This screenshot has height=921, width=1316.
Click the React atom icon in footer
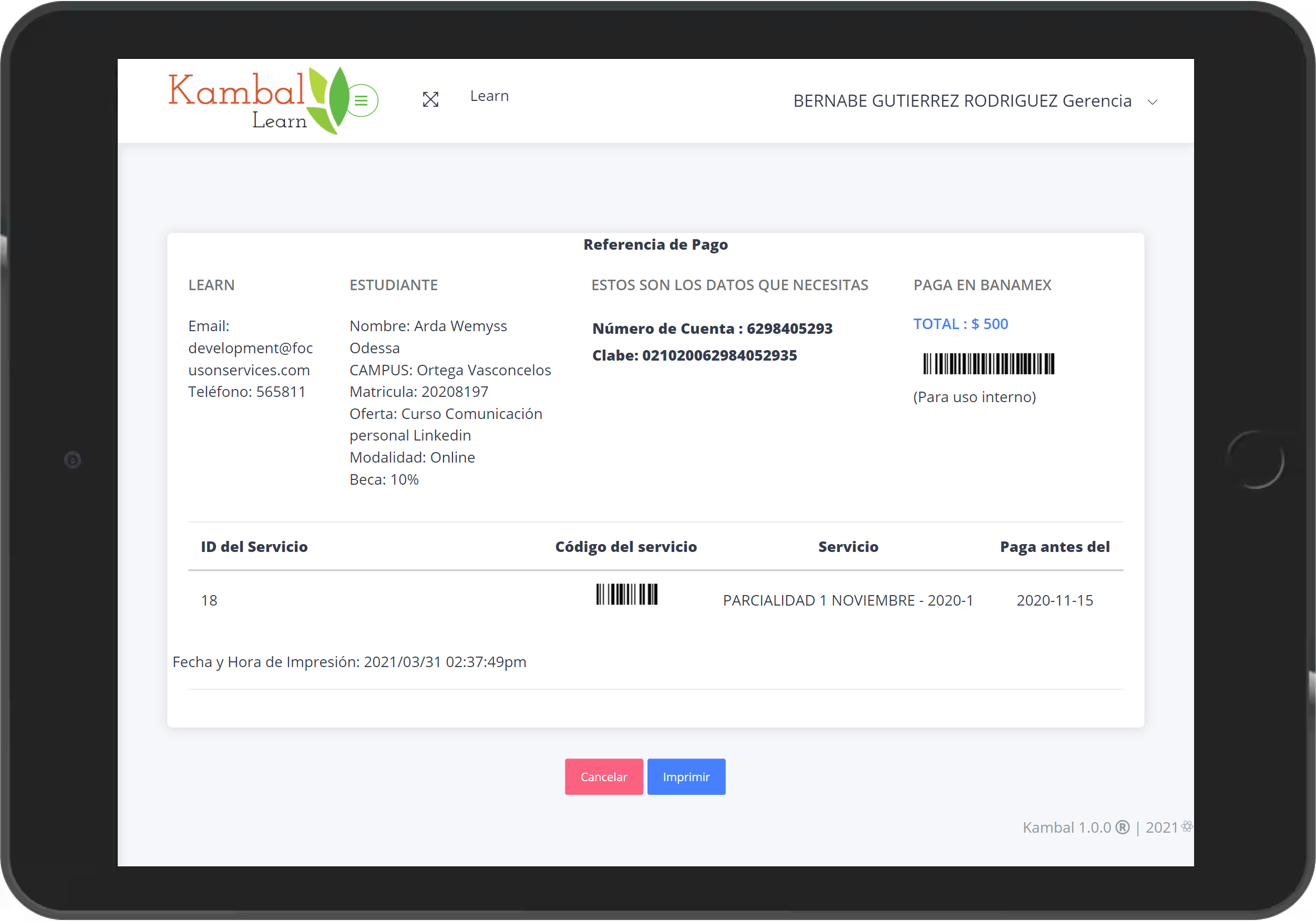(1187, 826)
